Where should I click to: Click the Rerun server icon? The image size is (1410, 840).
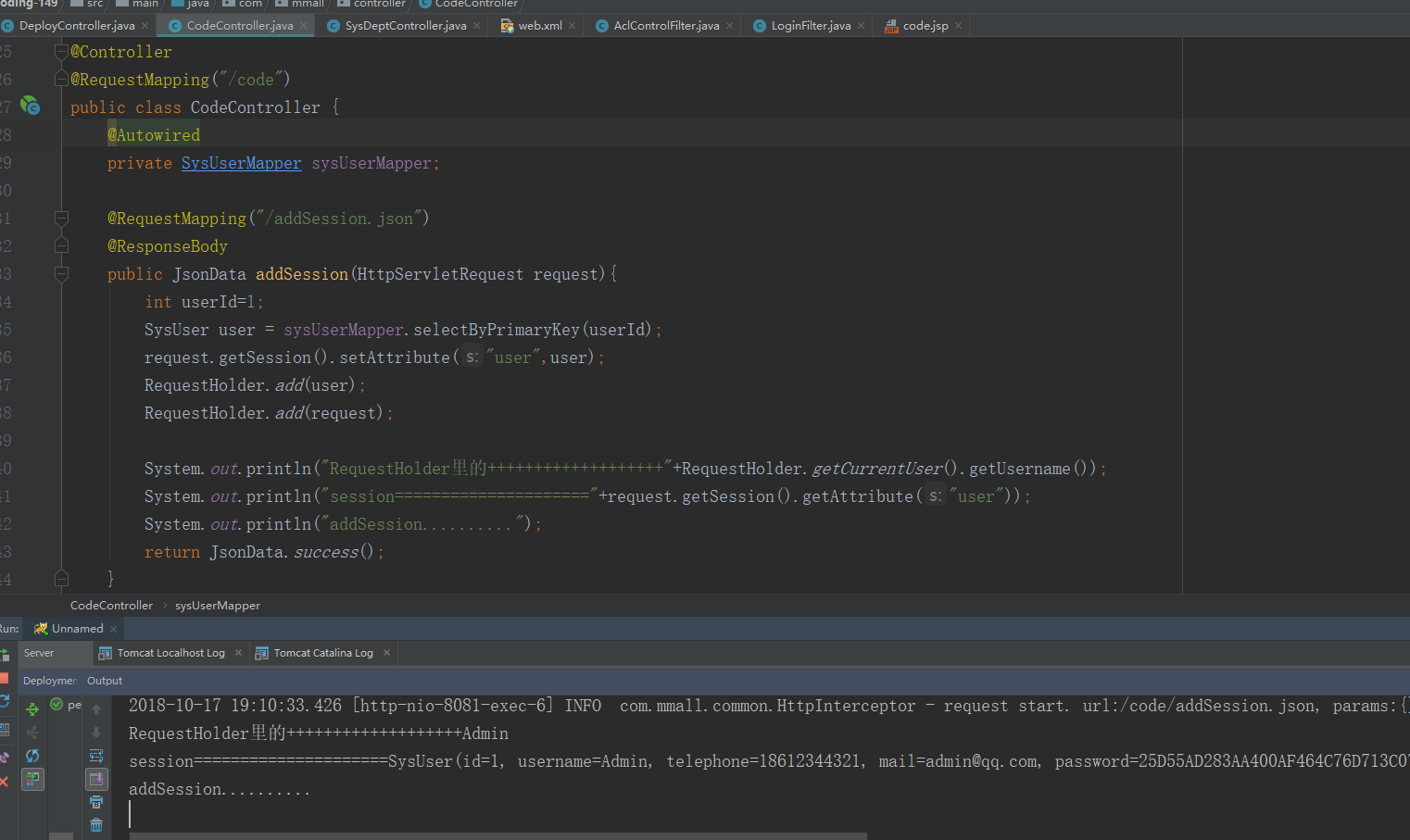click(x=4, y=655)
